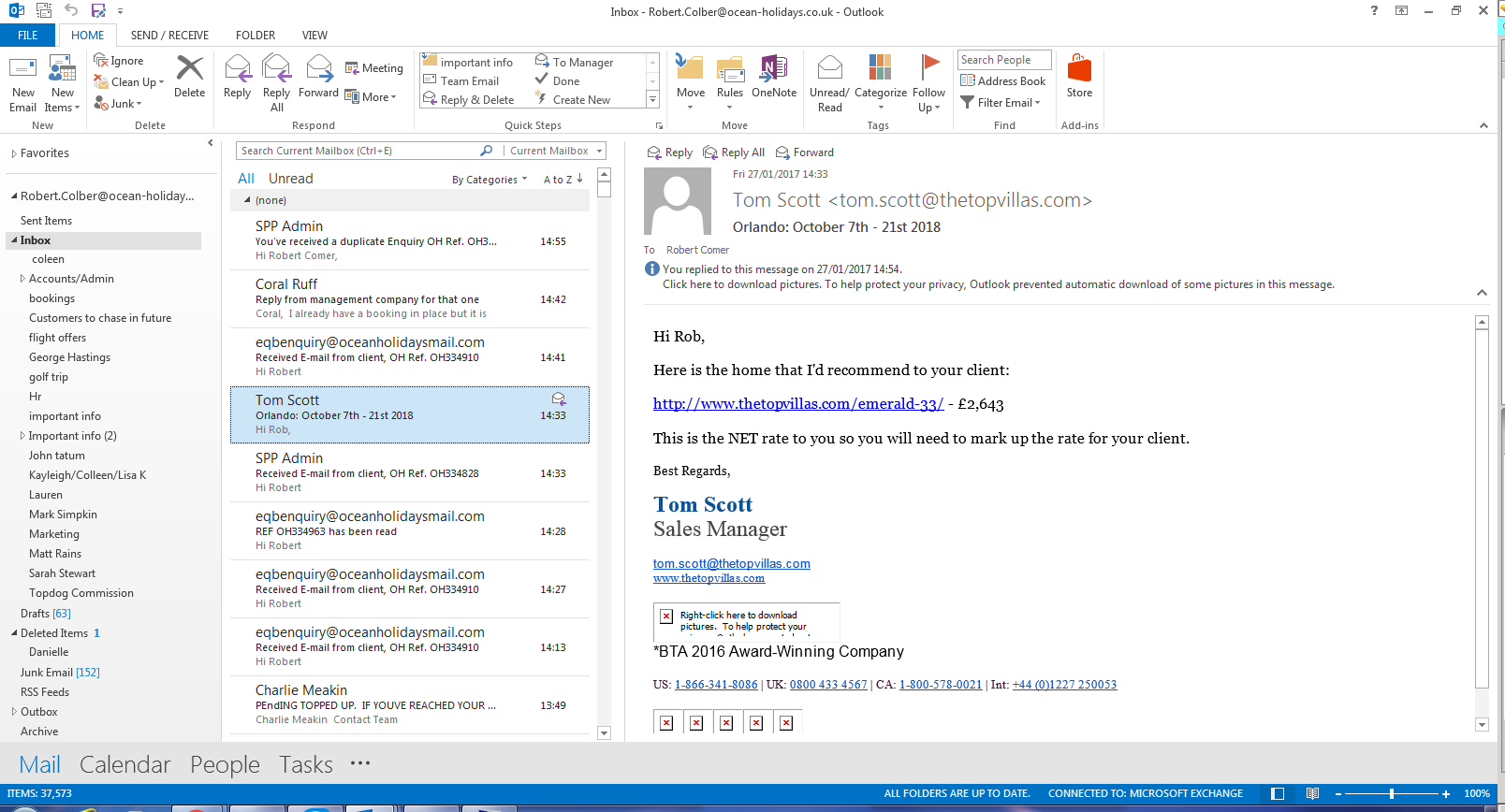Open the Office Store add-ins
The width and height of the screenshot is (1505, 812).
coord(1079,77)
